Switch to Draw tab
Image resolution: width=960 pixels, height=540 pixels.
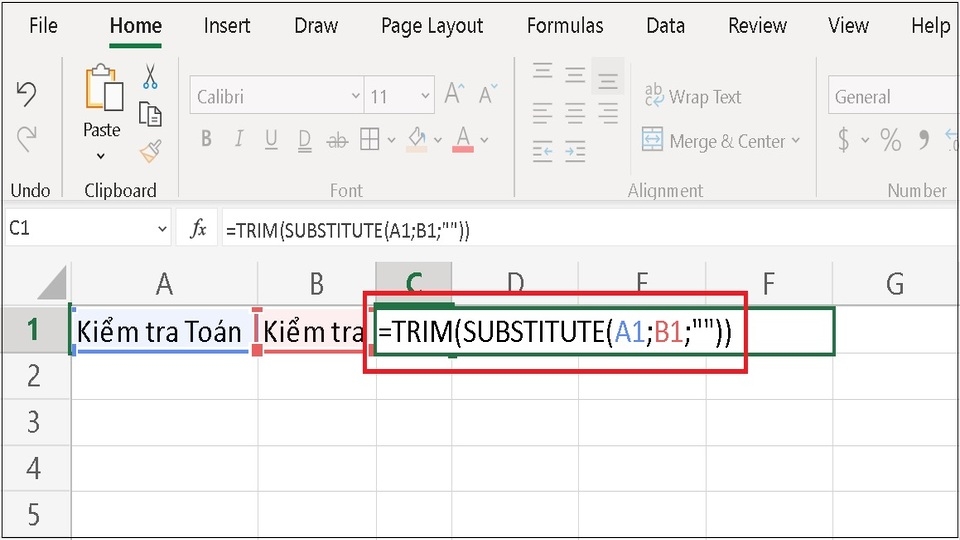(x=316, y=26)
